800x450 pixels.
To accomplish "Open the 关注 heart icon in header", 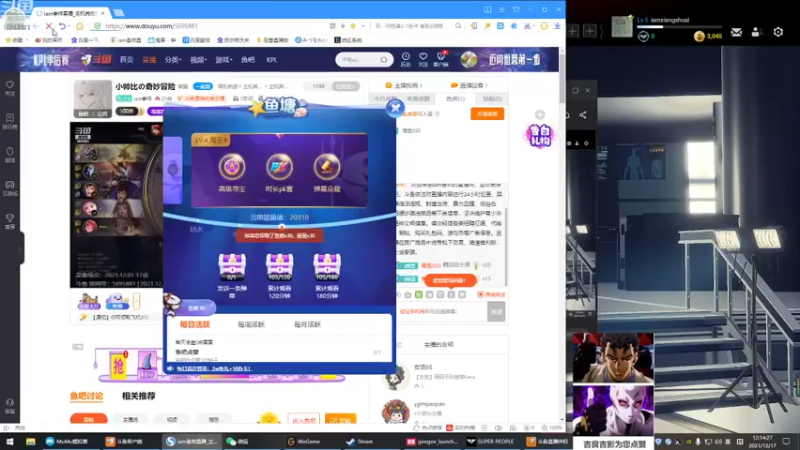I will click(x=423, y=59).
